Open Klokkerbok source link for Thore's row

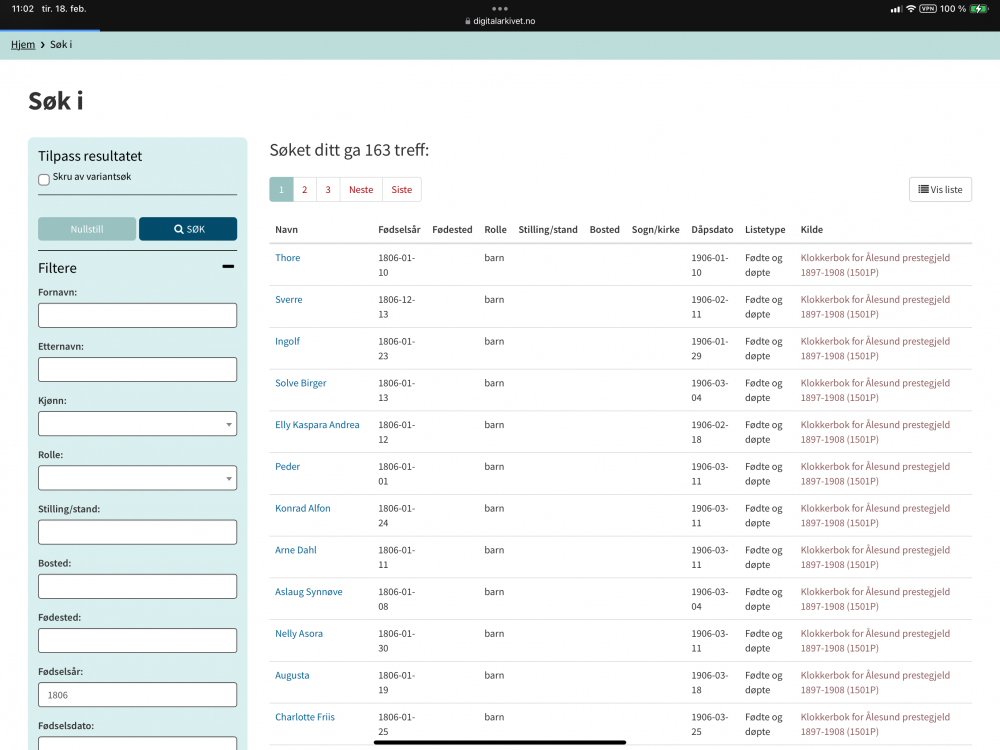(x=875, y=265)
